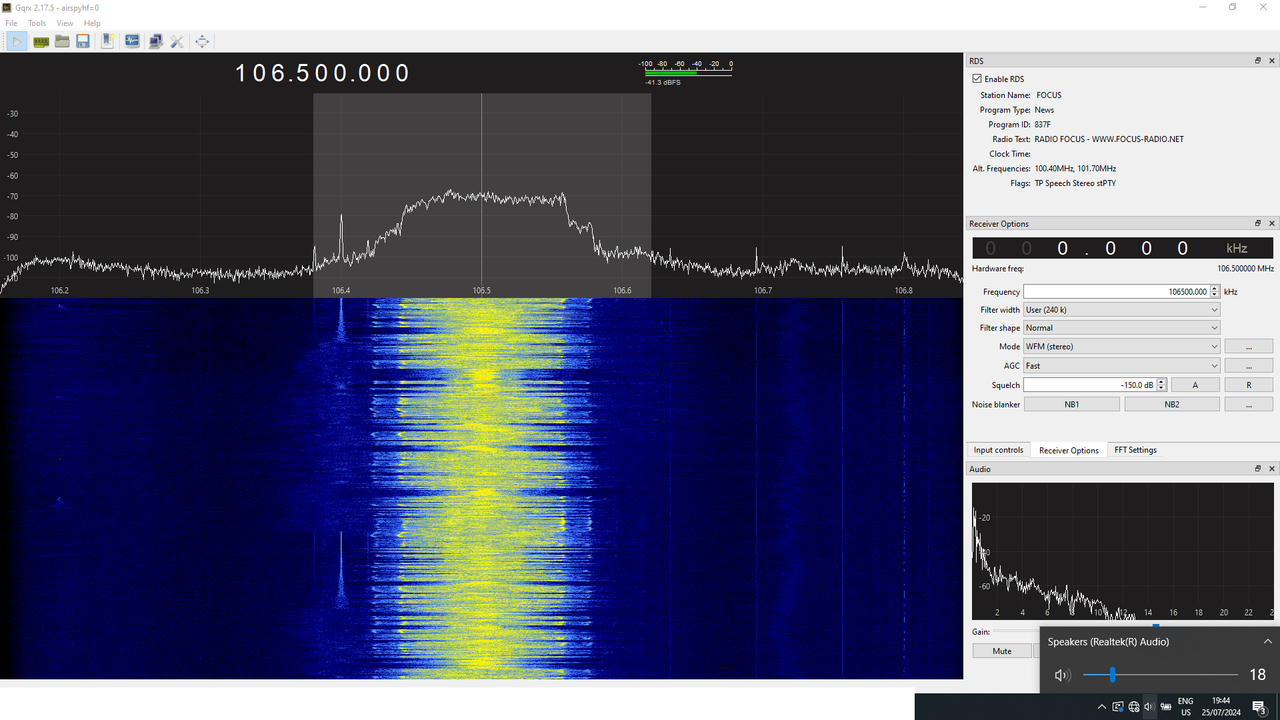Undock the Receiver Options panel
1280x720 pixels.
pyautogui.click(x=1258, y=224)
